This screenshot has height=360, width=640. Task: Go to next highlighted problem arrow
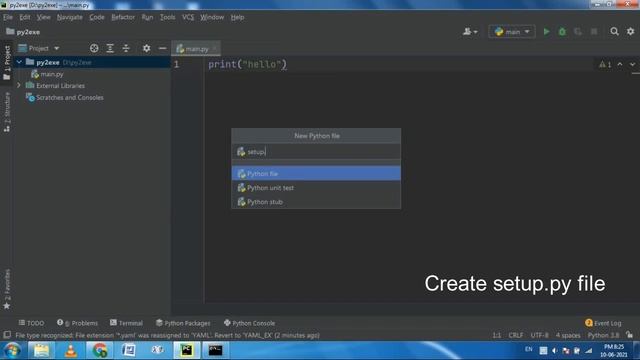coord(632,64)
